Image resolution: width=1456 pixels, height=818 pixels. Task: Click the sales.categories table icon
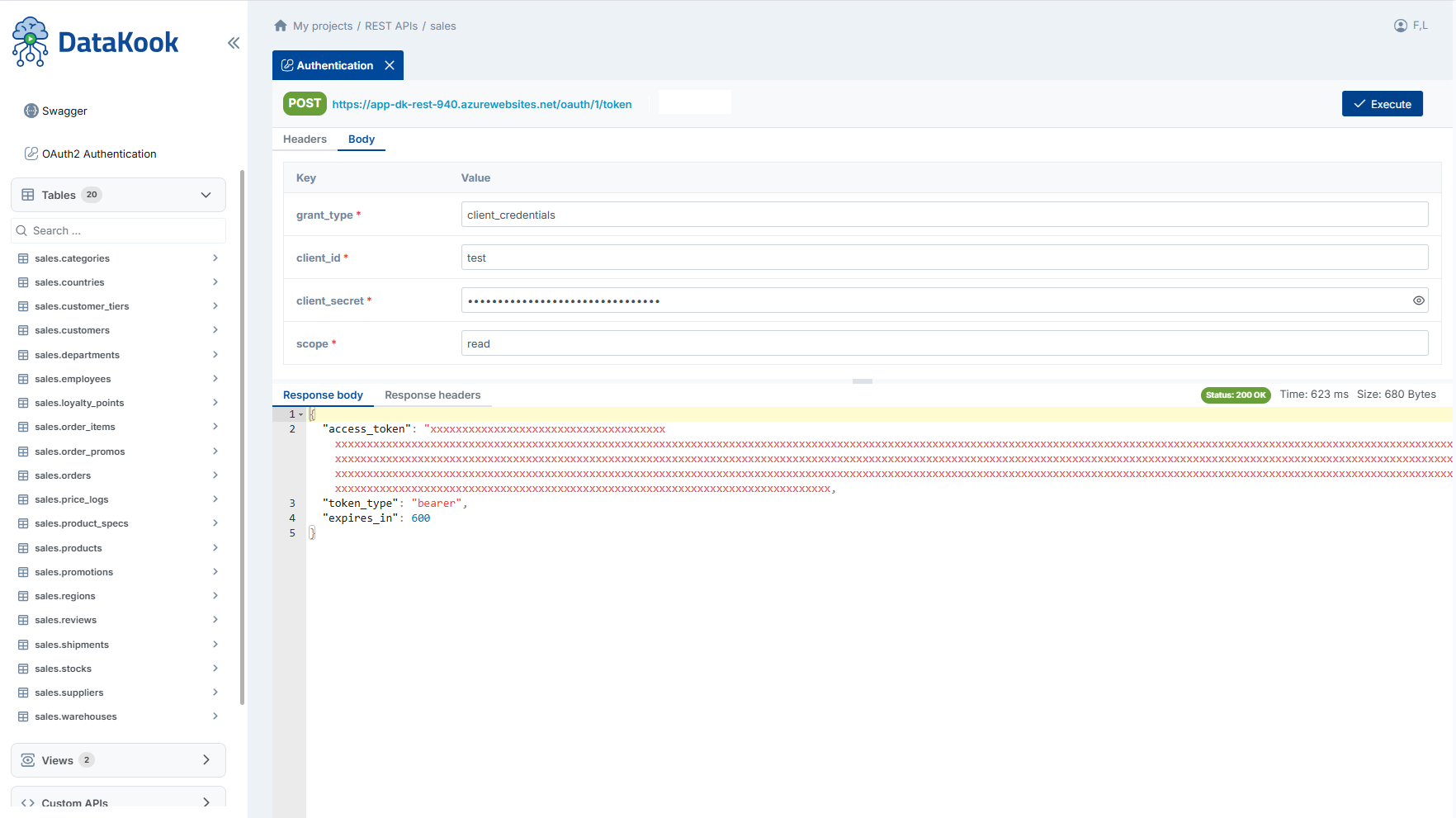(23, 258)
